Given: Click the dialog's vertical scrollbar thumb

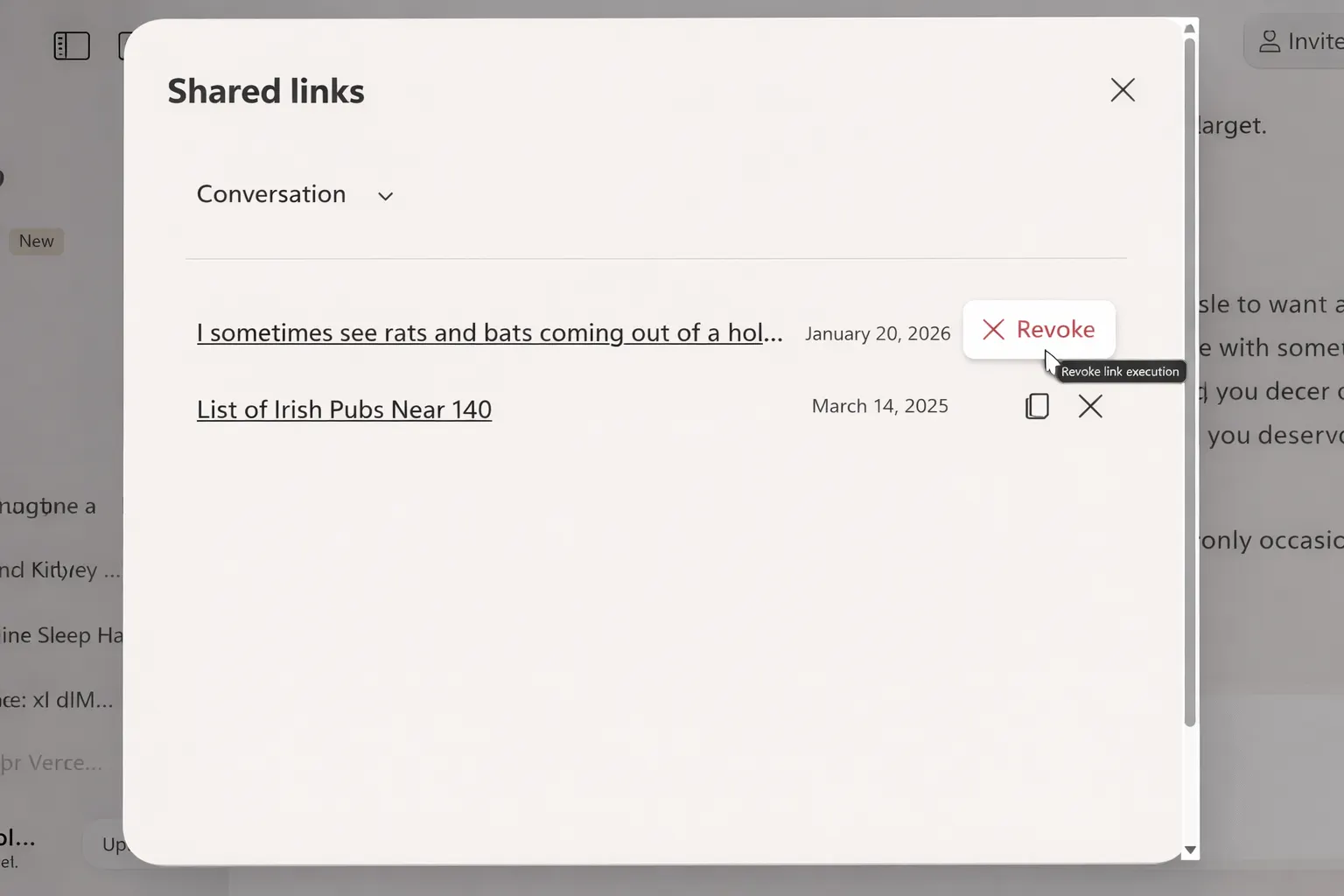Looking at the screenshot, I should tap(1189, 381).
